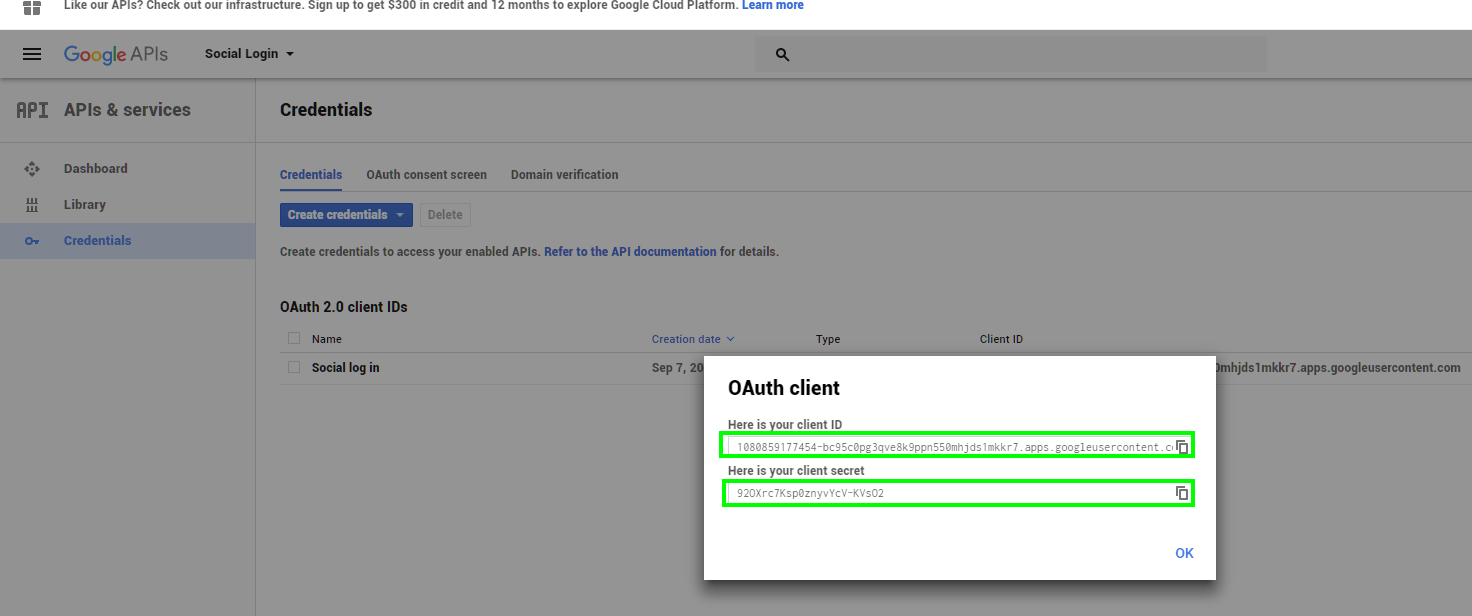Click the search magnifier icon

coord(783,55)
